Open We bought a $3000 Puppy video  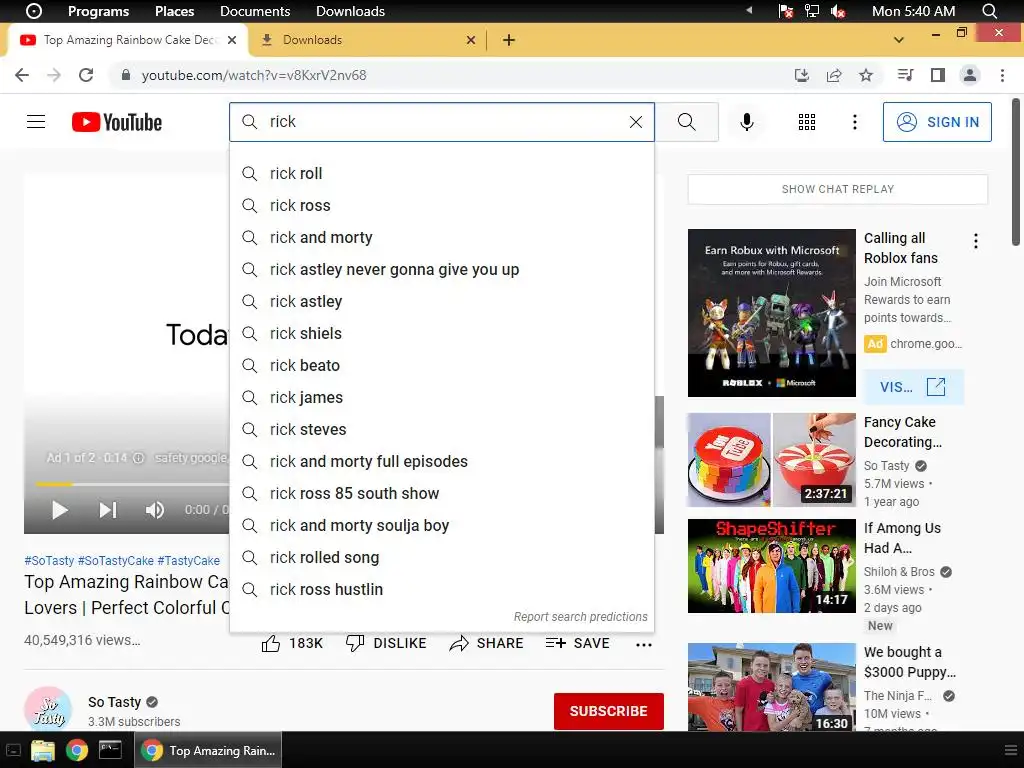[x=771, y=687]
